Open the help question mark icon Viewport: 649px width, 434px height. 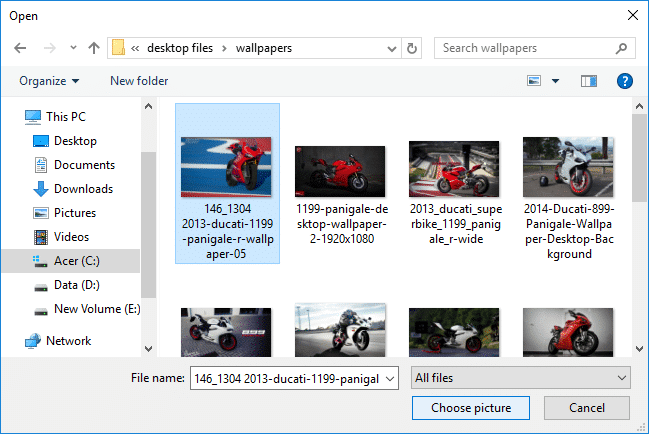625,81
